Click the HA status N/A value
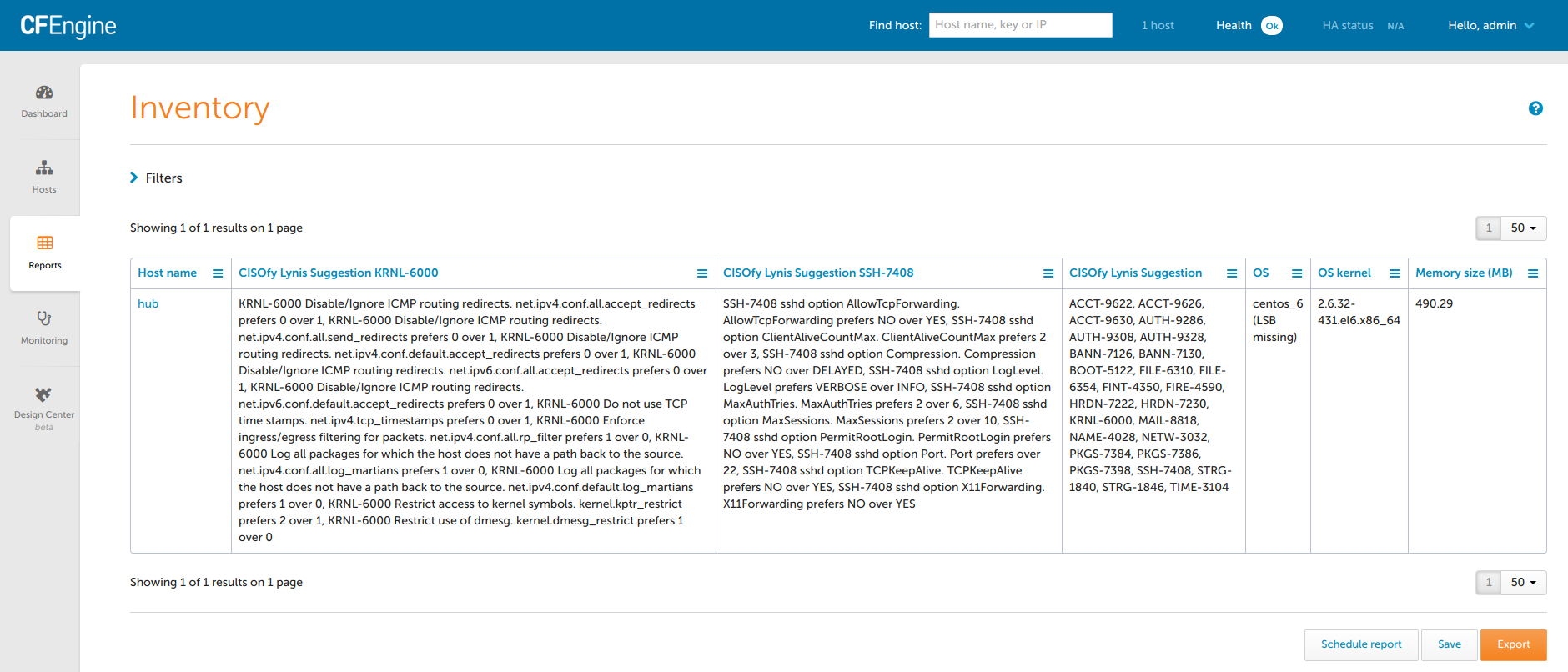 pos(1395,27)
